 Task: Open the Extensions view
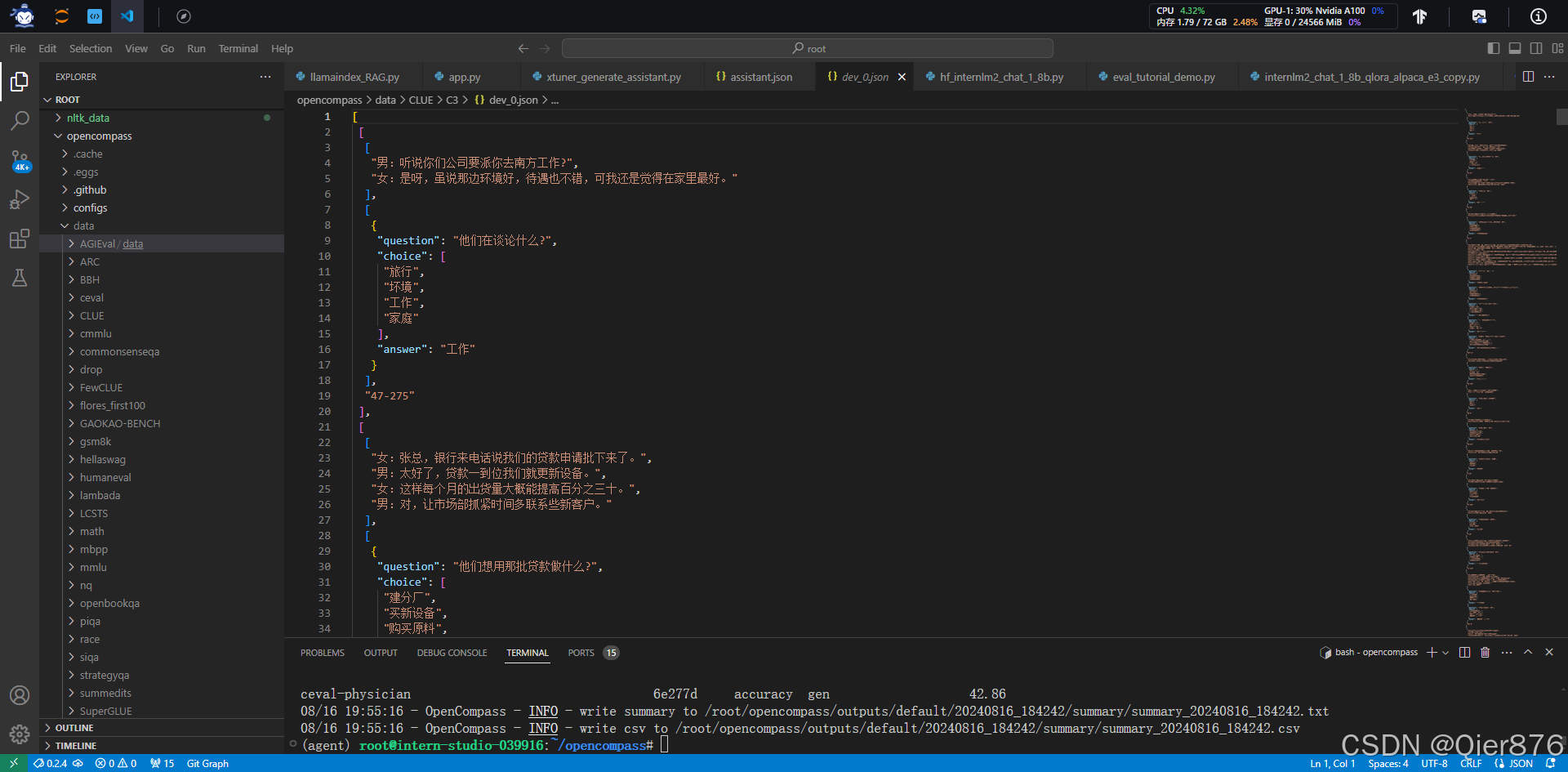click(x=20, y=239)
